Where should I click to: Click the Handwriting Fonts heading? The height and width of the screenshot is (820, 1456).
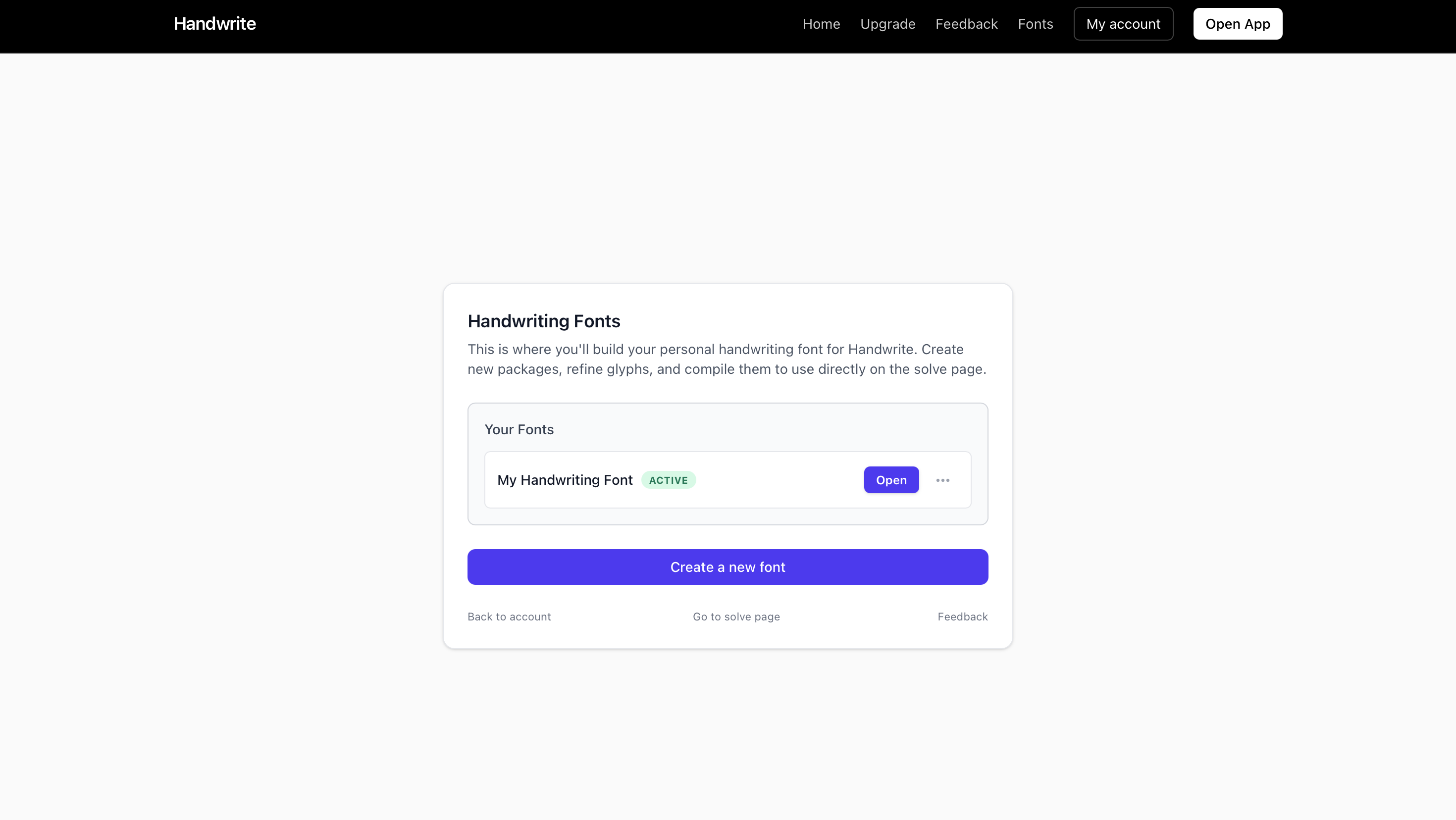[x=544, y=321]
